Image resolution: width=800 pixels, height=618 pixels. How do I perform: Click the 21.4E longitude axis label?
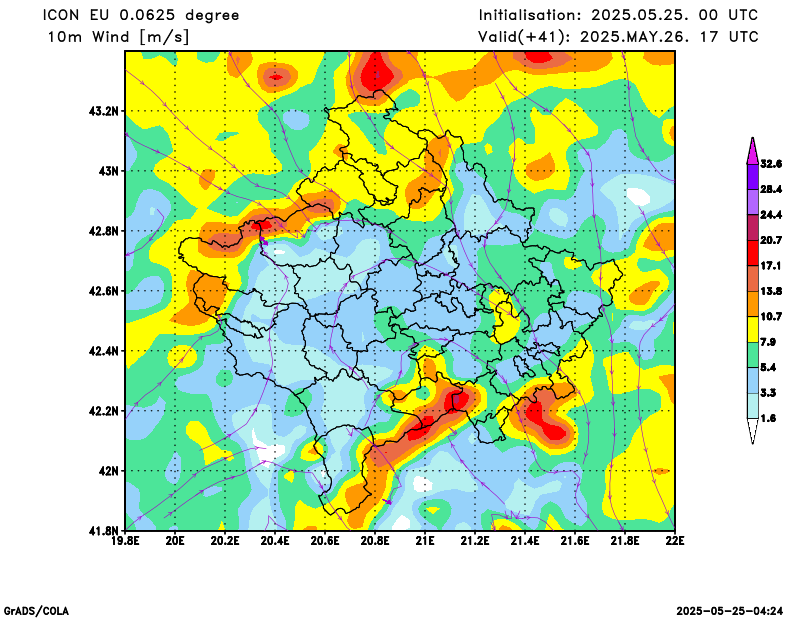click(x=526, y=540)
